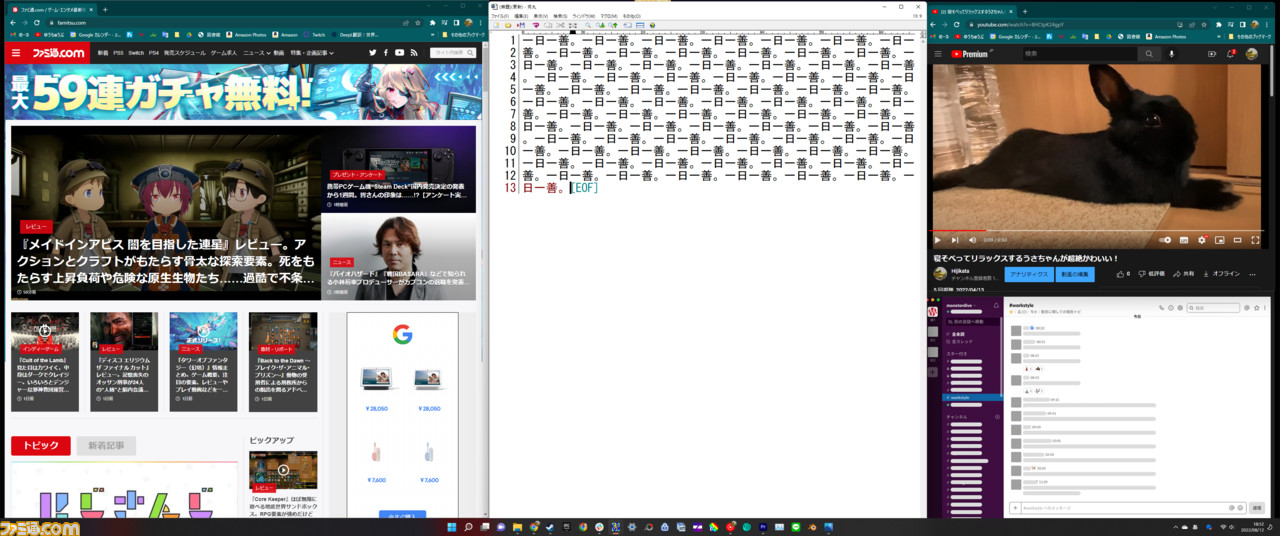This screenshot has width=1280, height=536.
Task: Open the 発売スケジュール link in Famitsu nav
Action: click(185, 52)
